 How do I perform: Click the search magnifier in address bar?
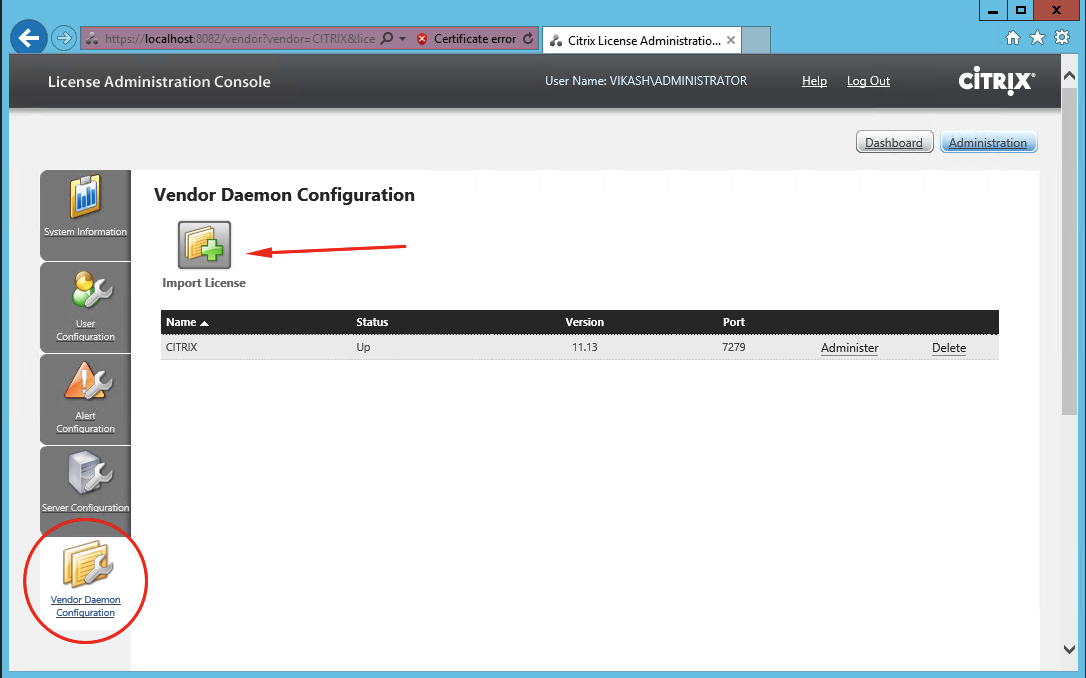(x=387, y=38)
